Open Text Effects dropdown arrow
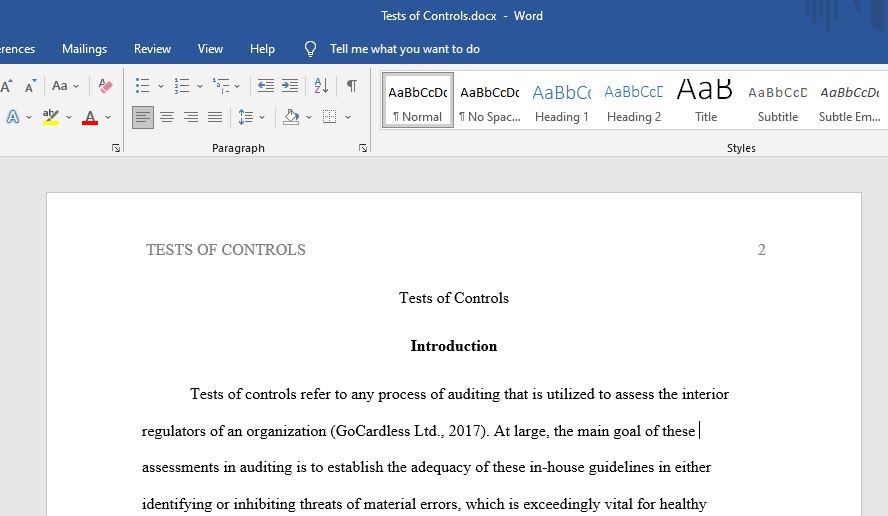The image size is (888, 516). click(x=29, y=117)
